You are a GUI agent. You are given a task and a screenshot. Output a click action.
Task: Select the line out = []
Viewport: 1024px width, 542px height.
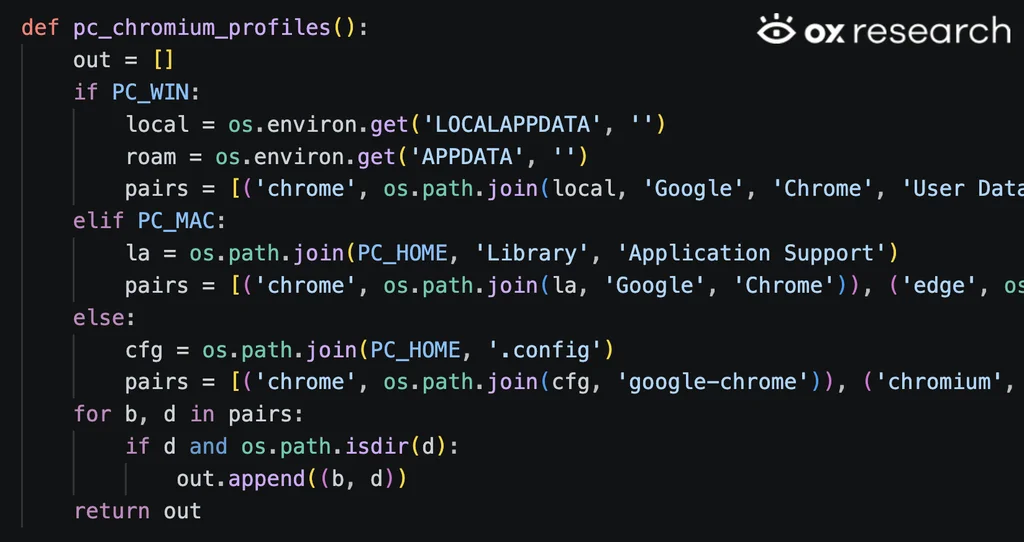[x=123, y=60]
